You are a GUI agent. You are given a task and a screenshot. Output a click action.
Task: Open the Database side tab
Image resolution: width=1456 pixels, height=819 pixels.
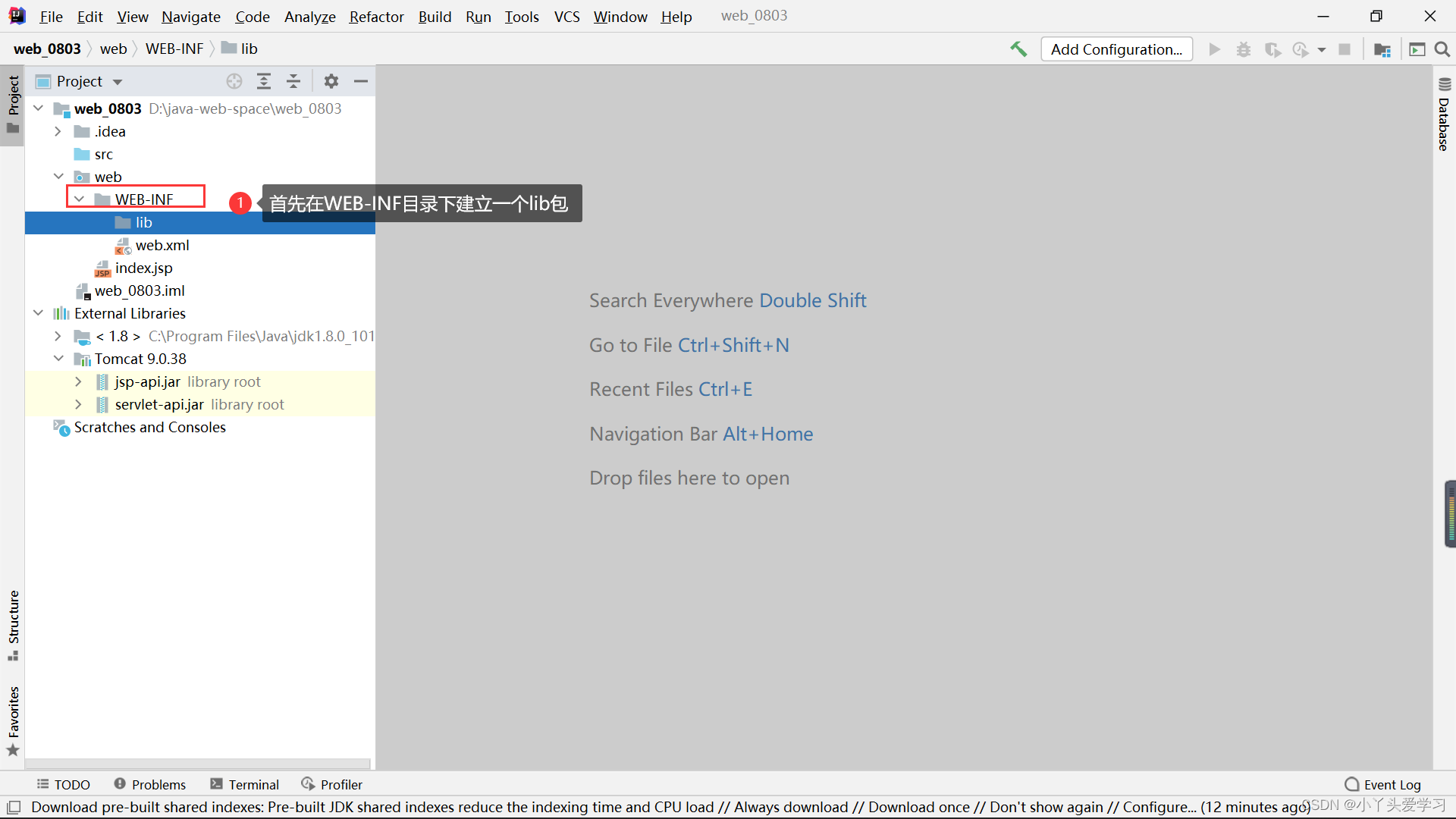1444,114
